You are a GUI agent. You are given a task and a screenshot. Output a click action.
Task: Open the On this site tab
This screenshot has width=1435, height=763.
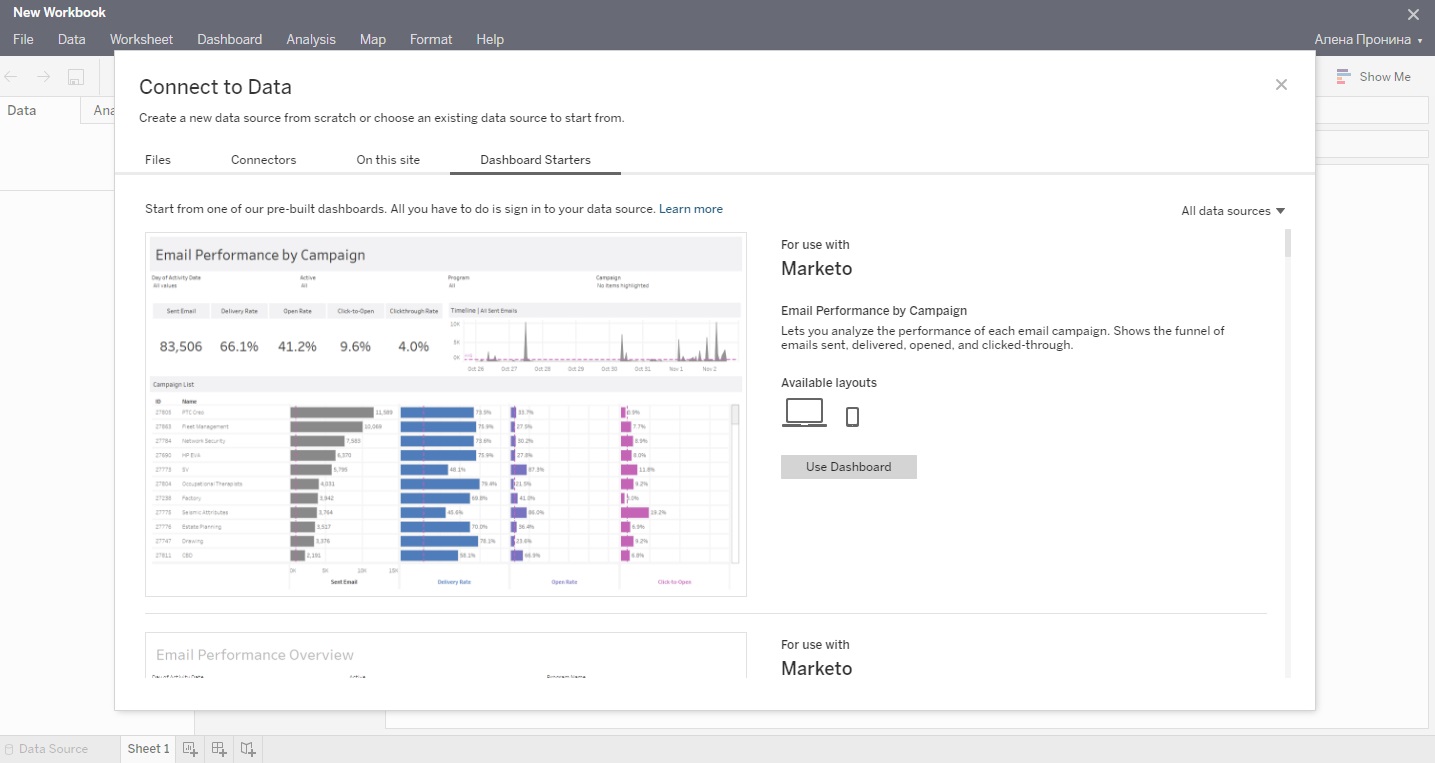click(x=388, y=160)
